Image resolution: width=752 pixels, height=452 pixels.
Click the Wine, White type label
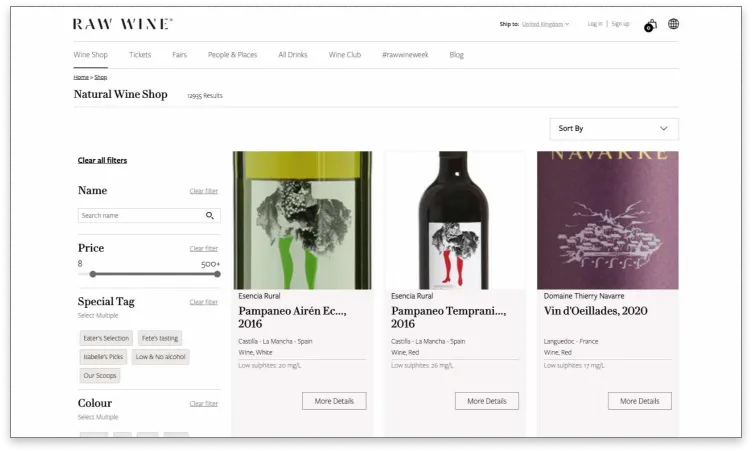[255, 353]
